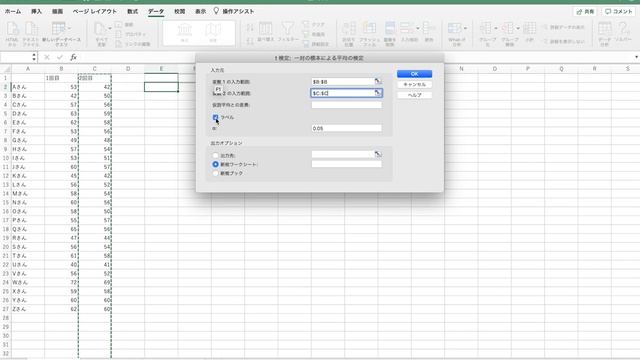640x360 pixels.
Task: Click the Cancel (キャンセル) button
Action: pyautogui.click(x=414, y=84)
